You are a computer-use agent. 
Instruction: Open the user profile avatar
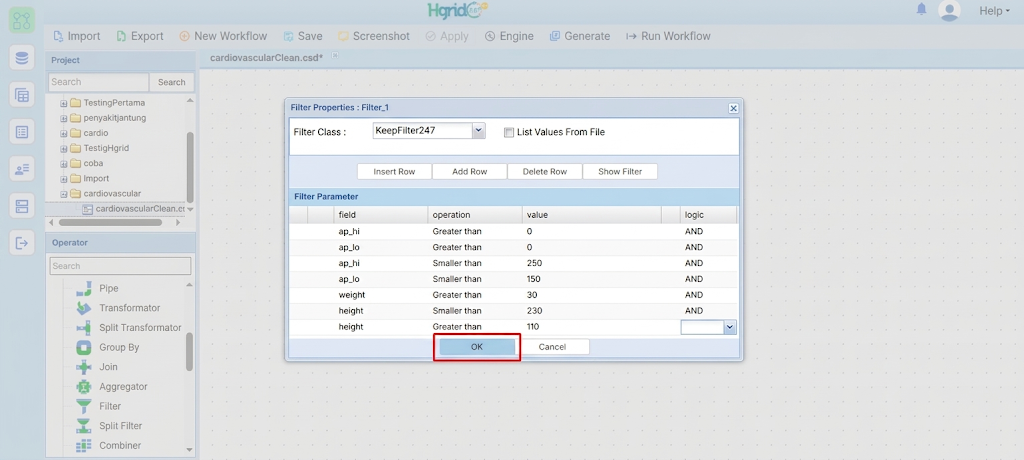click(x=949, y=10)
